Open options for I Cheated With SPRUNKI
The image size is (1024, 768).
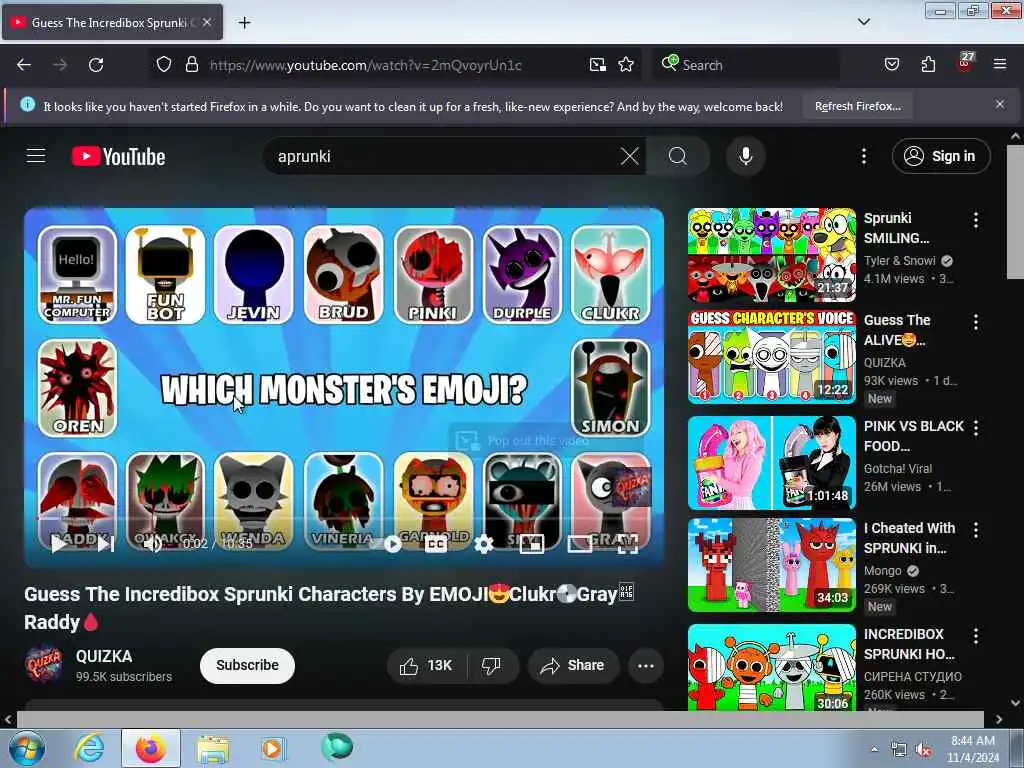[976, 530]
